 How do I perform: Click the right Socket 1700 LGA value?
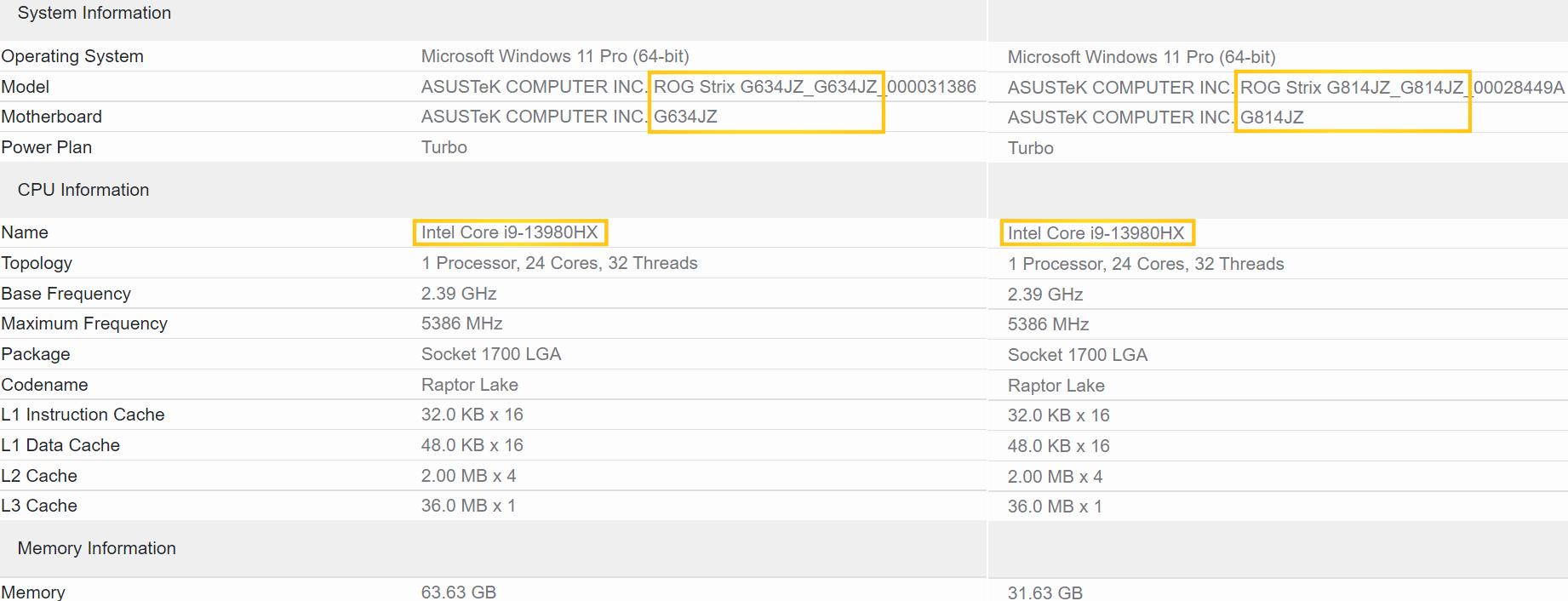tap(1077, 355)
